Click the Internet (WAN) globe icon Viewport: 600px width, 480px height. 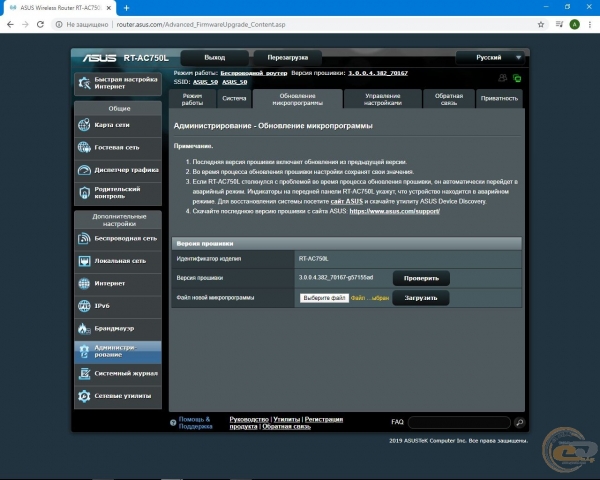coord(84,284)
